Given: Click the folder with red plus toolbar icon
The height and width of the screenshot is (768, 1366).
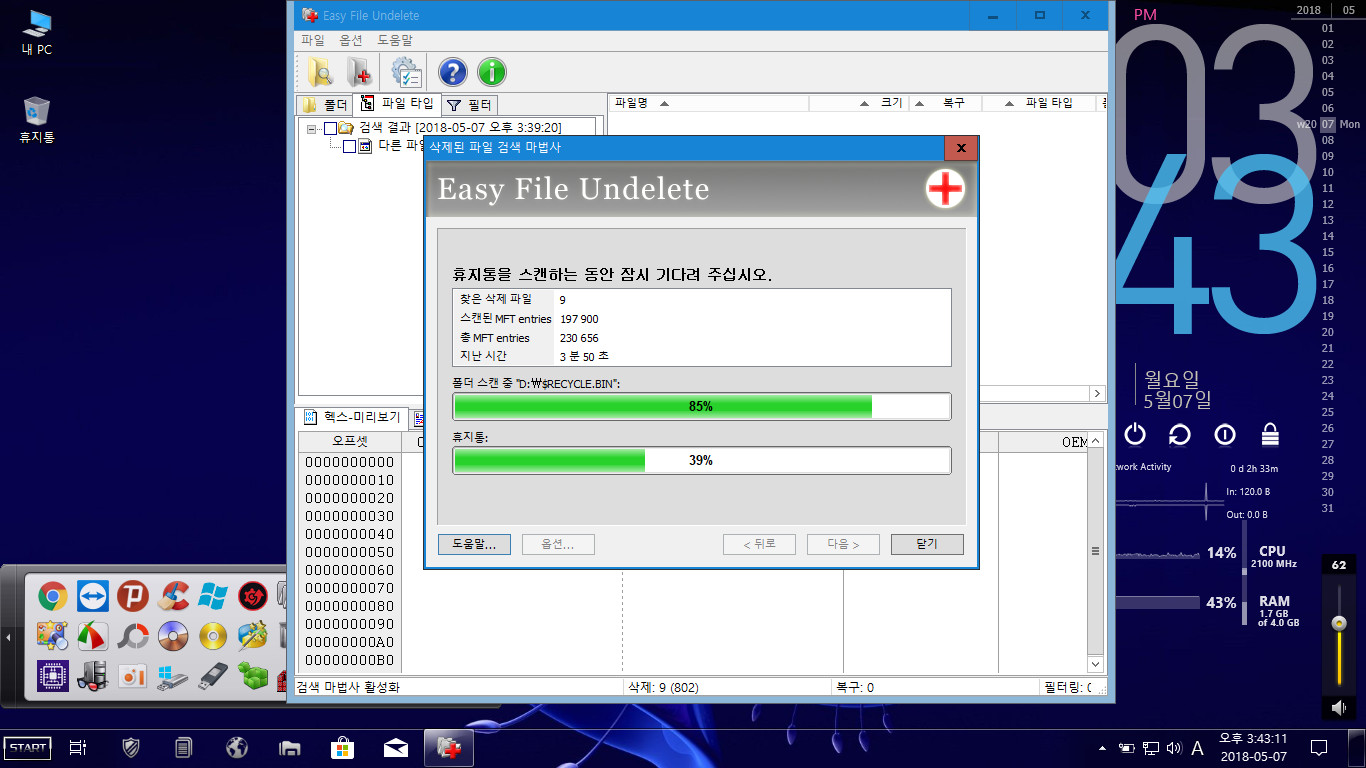Looking at the screenshot, I should click(359, 72).
